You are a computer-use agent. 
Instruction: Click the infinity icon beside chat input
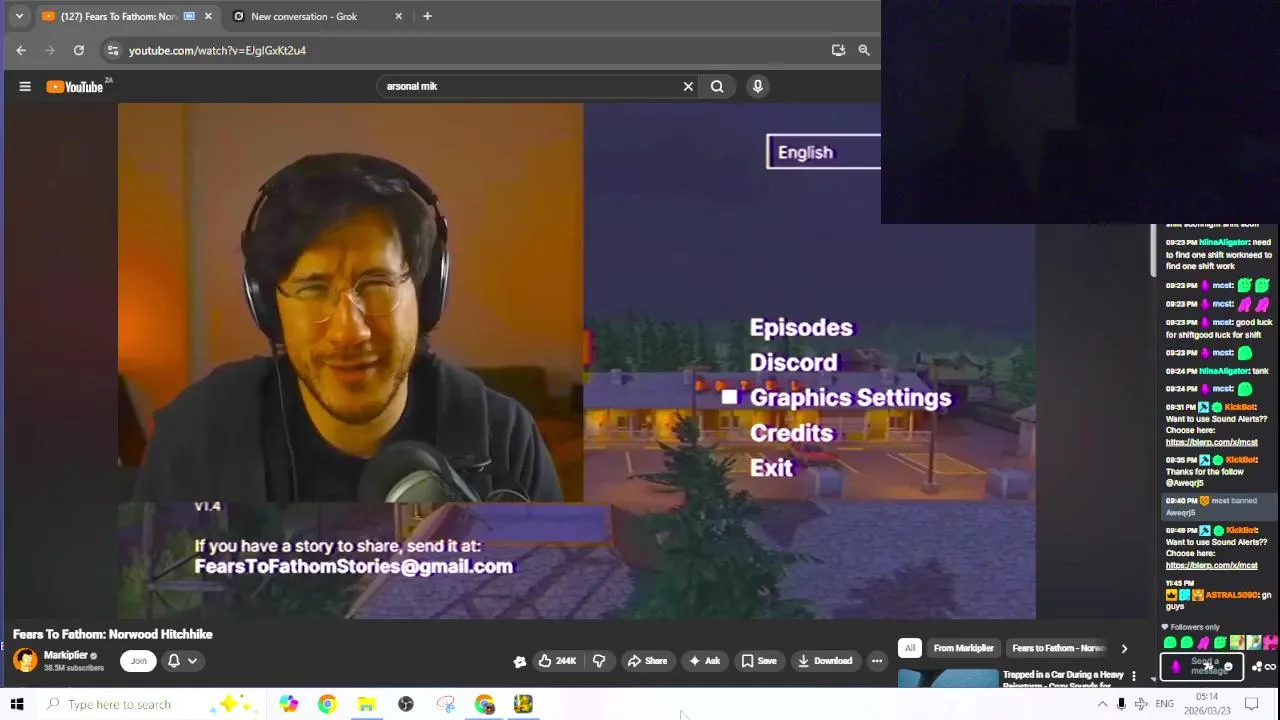pyautogui.click(x=1268, y=666)
